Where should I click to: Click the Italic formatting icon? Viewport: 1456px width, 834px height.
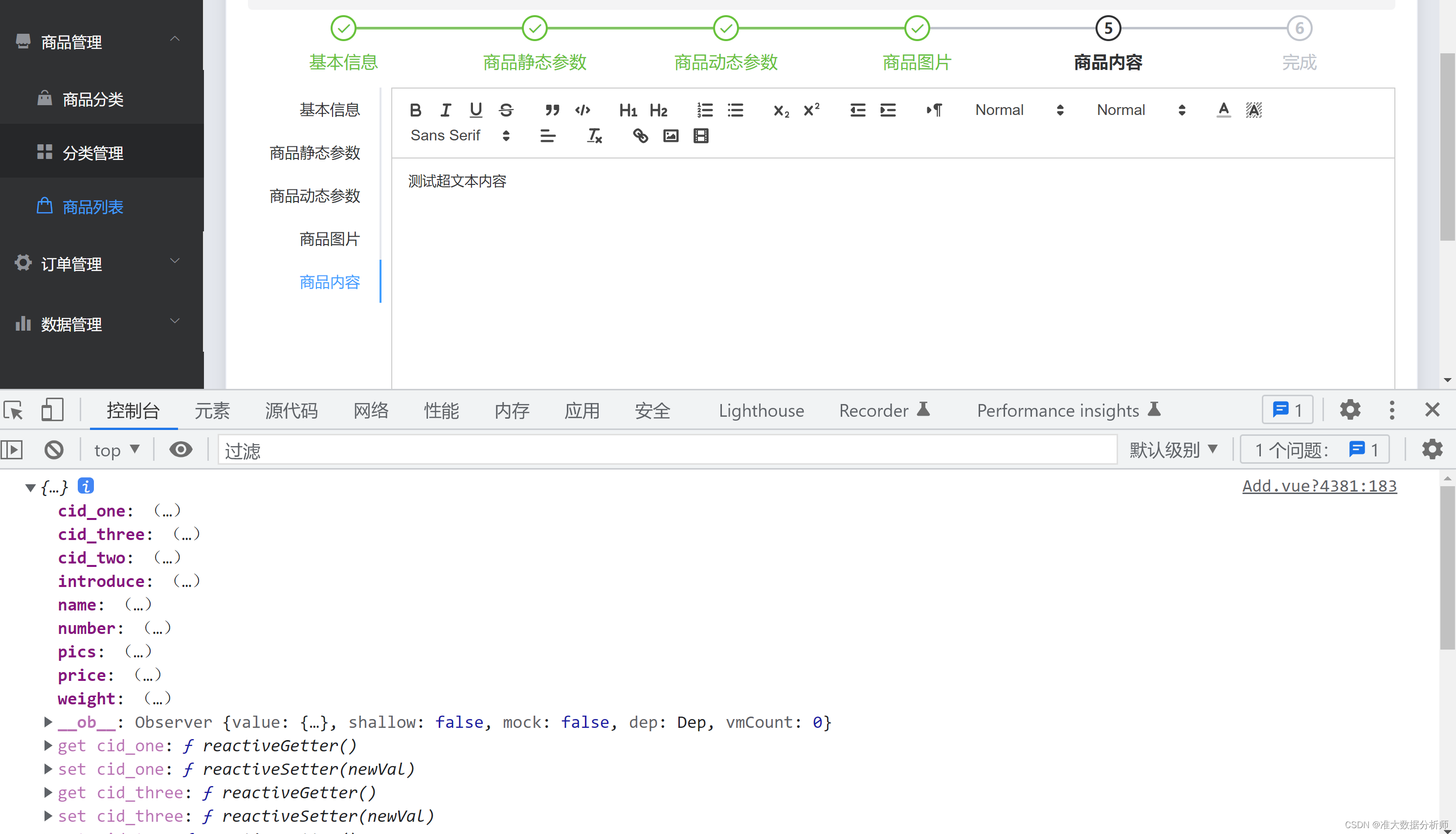[445, 109]
